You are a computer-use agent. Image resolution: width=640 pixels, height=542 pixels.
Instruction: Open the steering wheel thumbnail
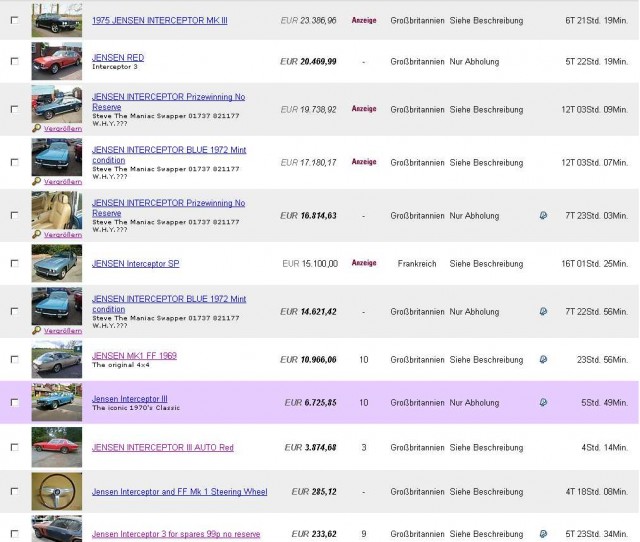[x=57, y=491]
